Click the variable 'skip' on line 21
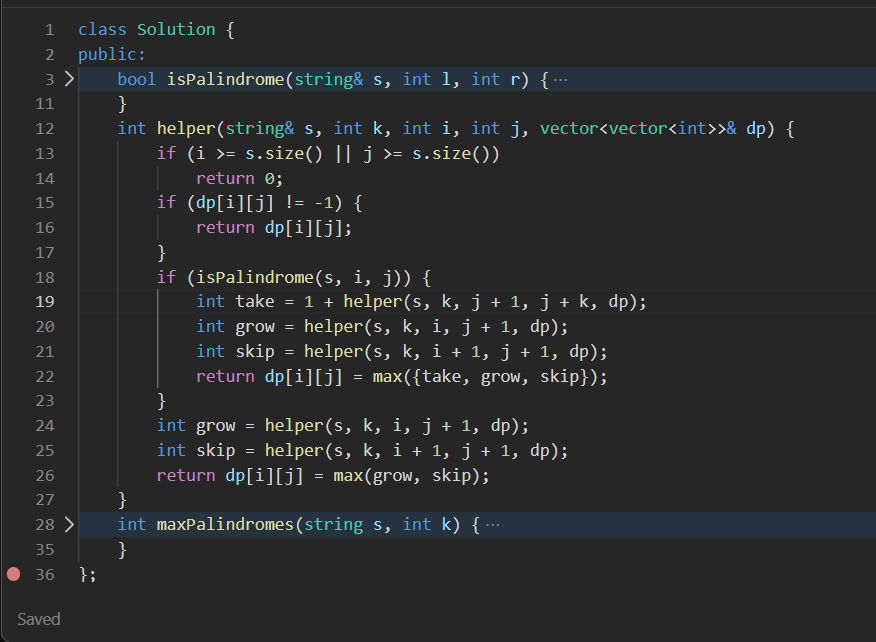 pos(255,352)
